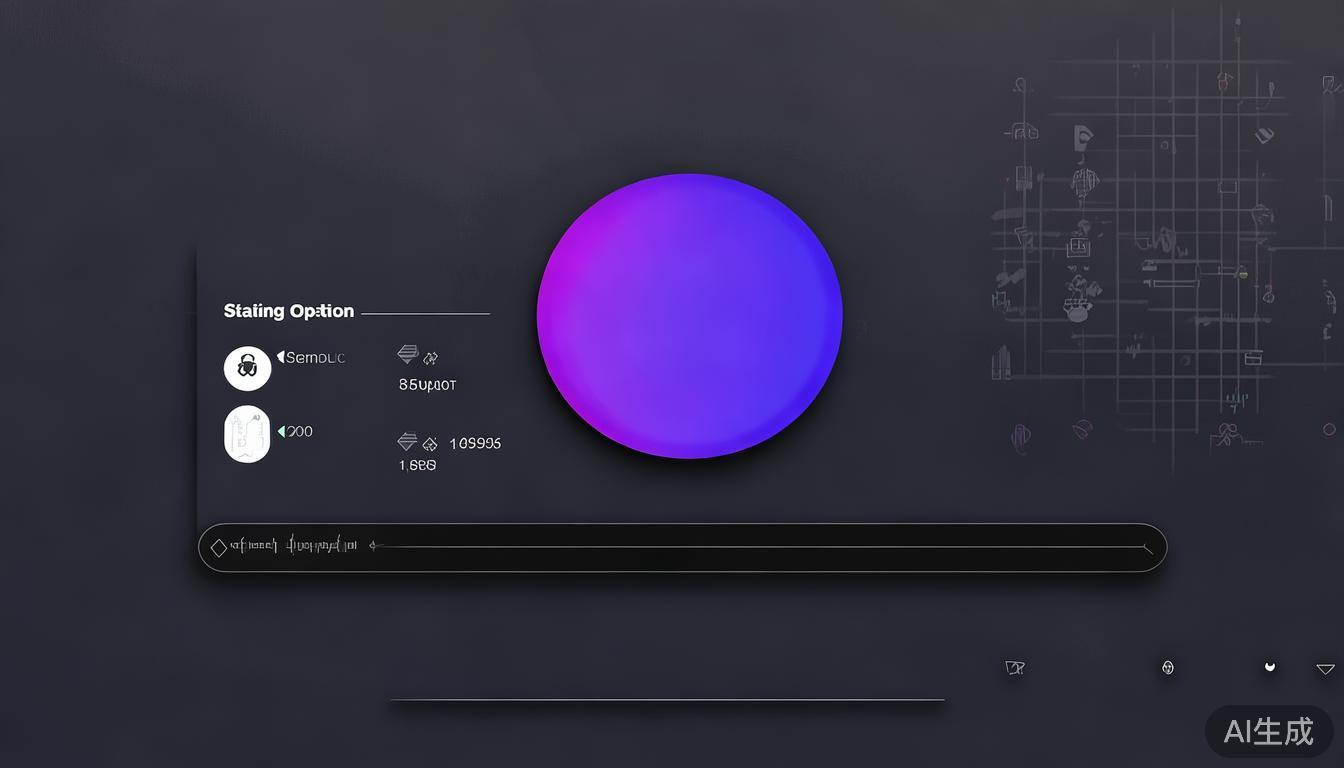The image size is (1344, 768).
Task: Click the track line inside the long dark bar
Action: 760,547
